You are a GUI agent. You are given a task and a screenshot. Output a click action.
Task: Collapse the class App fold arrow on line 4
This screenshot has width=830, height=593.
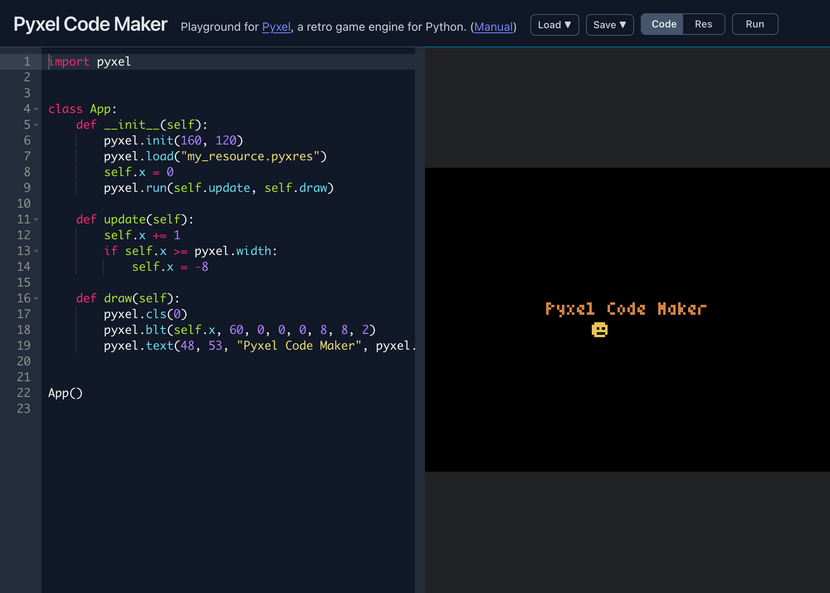coord(36,109)
